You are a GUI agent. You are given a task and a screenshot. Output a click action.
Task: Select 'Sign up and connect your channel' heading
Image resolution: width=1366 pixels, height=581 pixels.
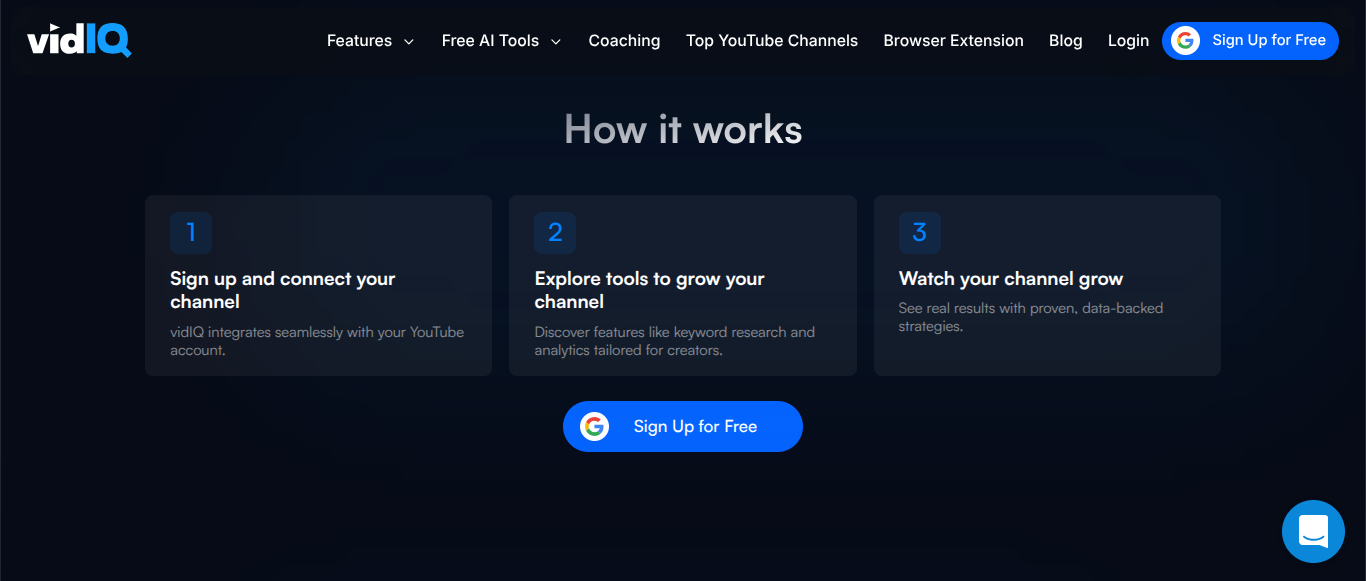click(283, 290)
